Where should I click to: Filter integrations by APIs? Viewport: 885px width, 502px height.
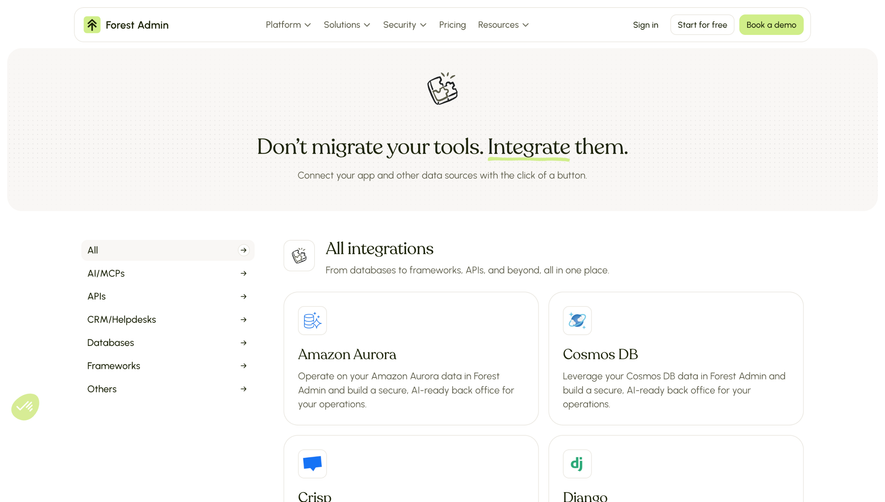168,296
